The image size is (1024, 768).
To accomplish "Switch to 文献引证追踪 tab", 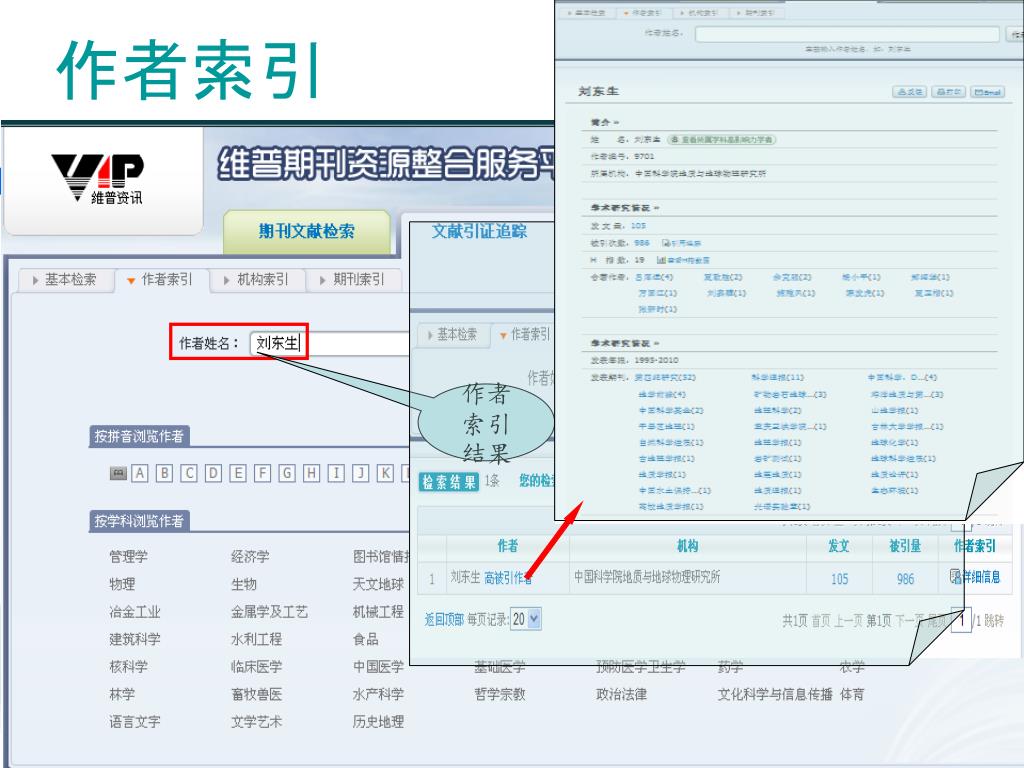I will click(x=479, y=231).
